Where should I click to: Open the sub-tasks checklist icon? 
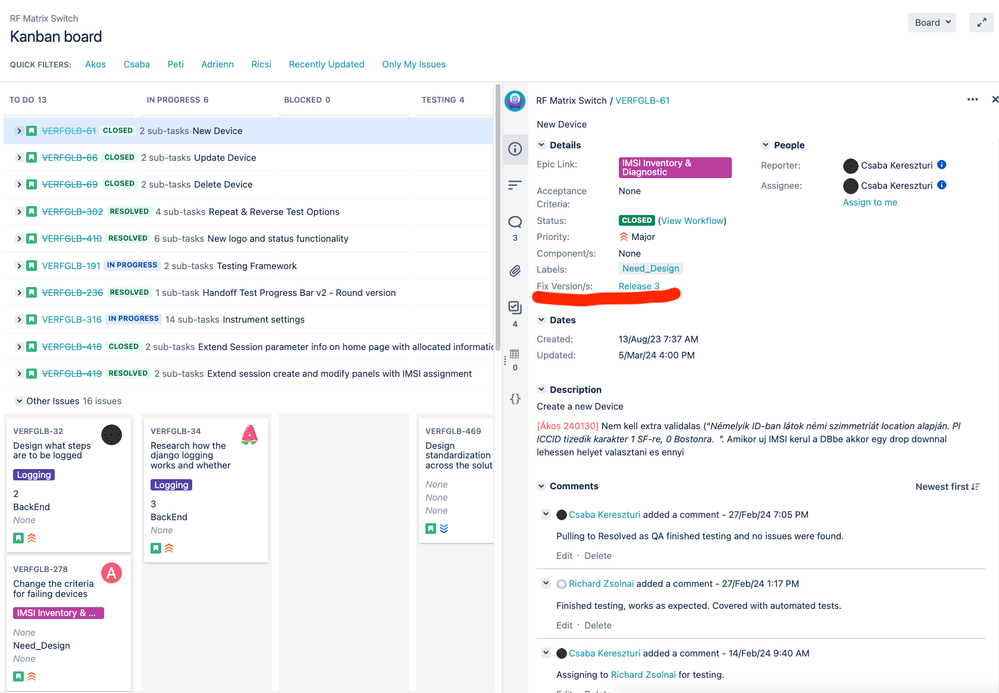(515, 308)
